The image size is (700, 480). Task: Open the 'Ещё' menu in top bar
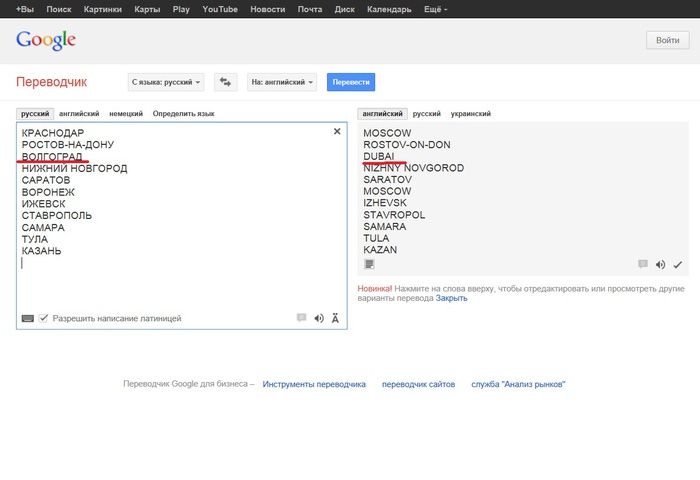[x=435, y=9]
